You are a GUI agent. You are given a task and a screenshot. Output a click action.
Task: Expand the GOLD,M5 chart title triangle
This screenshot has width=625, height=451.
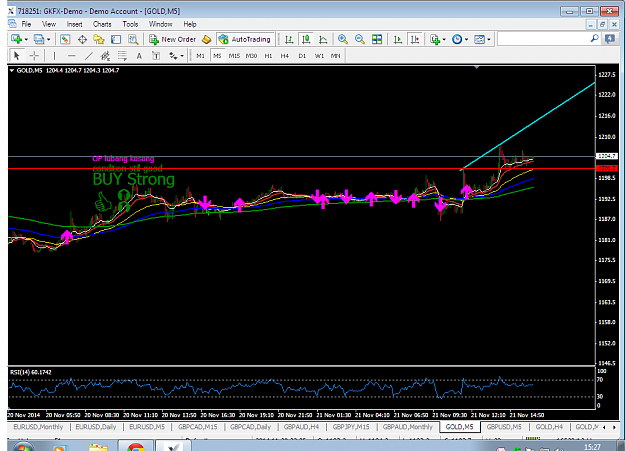(12, 71)
